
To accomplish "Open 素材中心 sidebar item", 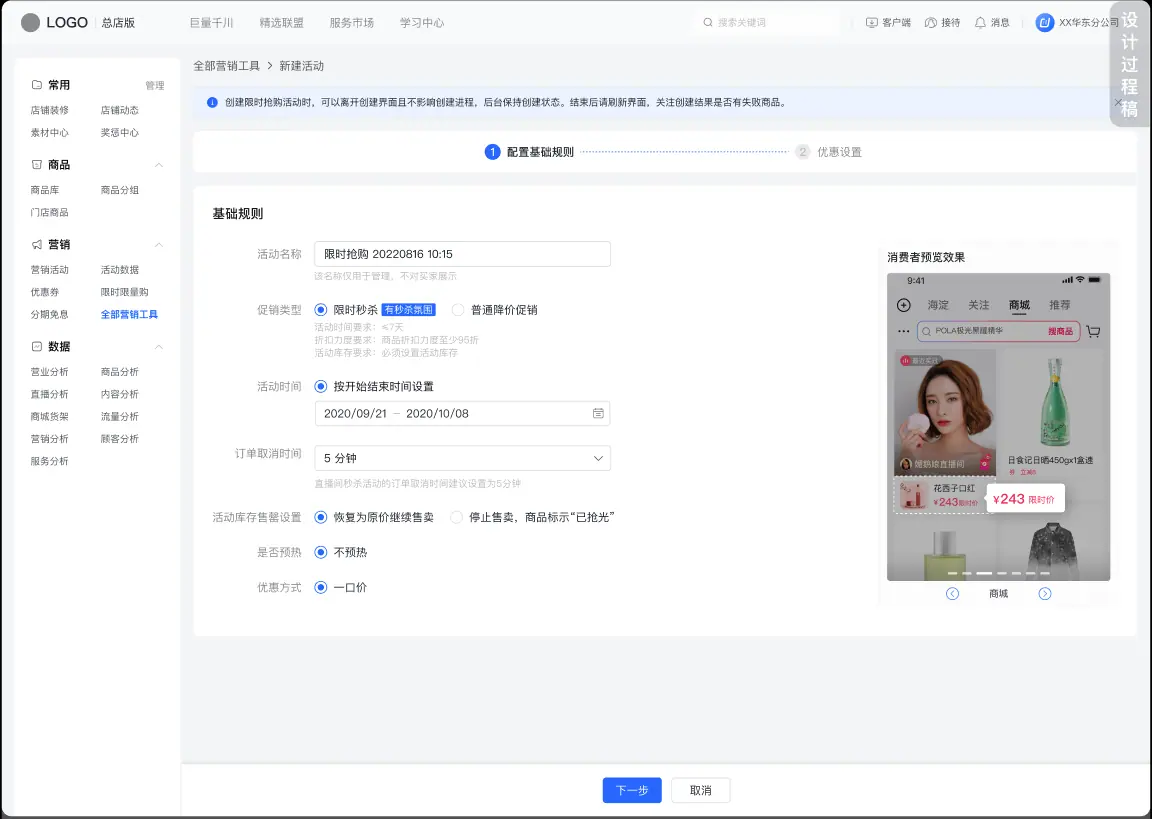I will coord(49,133).
